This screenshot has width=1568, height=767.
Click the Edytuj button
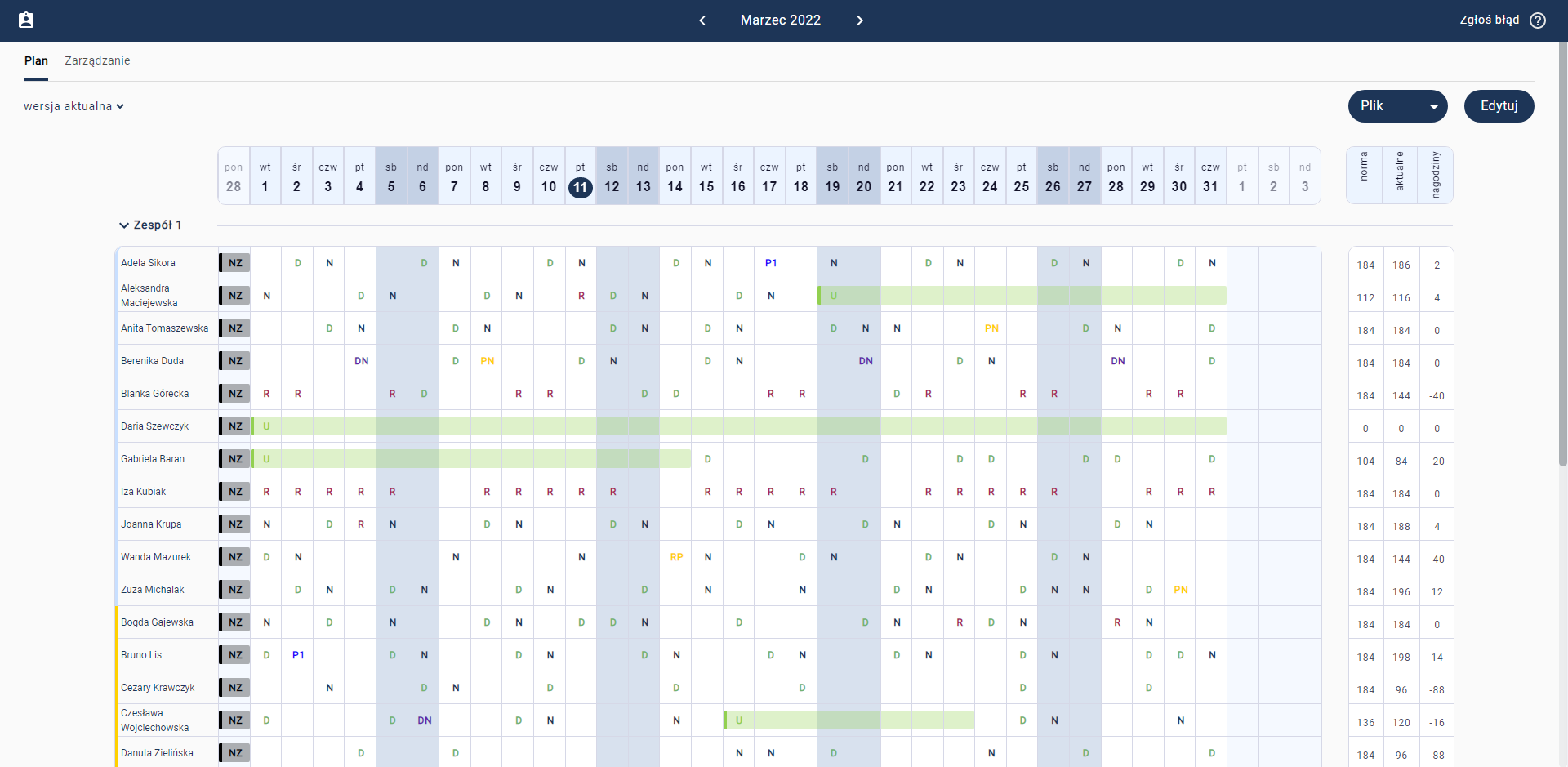(x=1499, y=106)
